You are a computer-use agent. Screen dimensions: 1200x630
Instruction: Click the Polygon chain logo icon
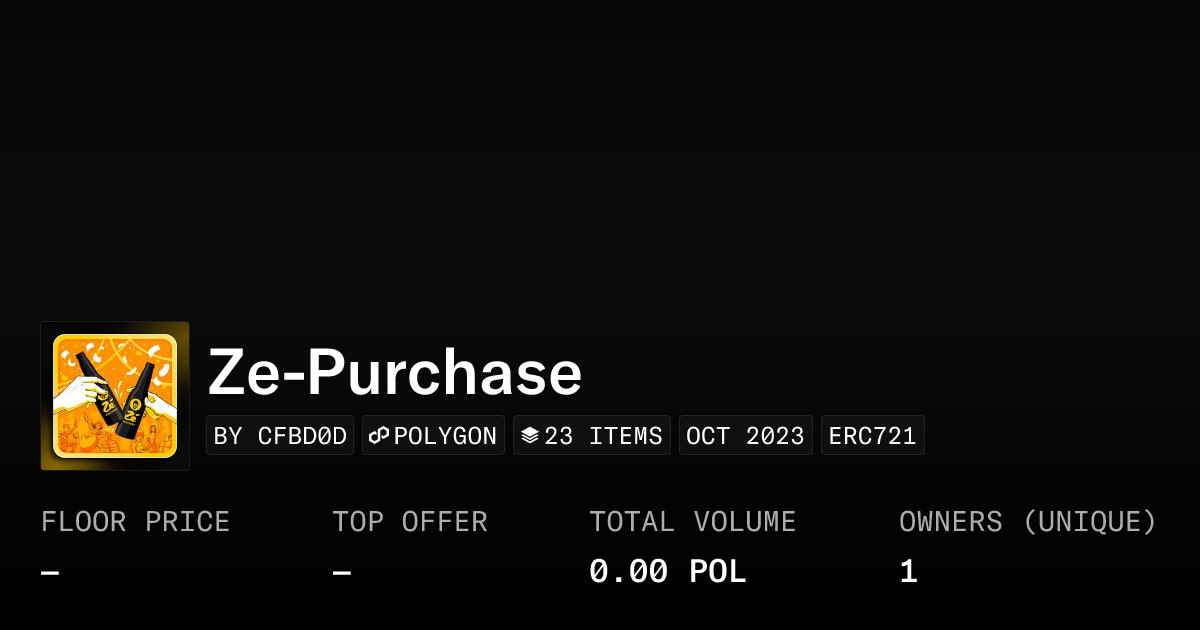point(379,436)
